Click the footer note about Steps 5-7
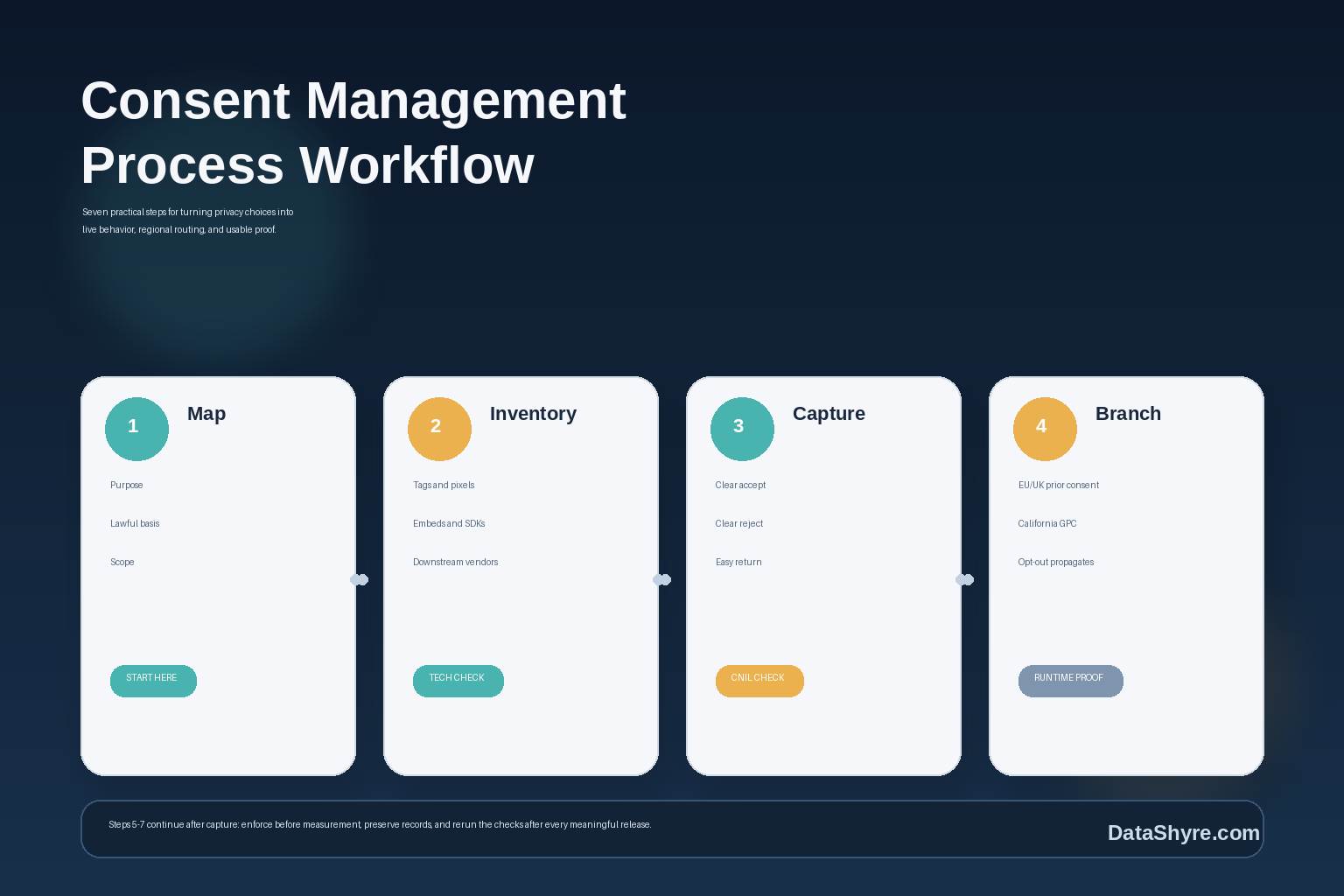This screenshot has width=1344, height=896. tap(380, 824)
